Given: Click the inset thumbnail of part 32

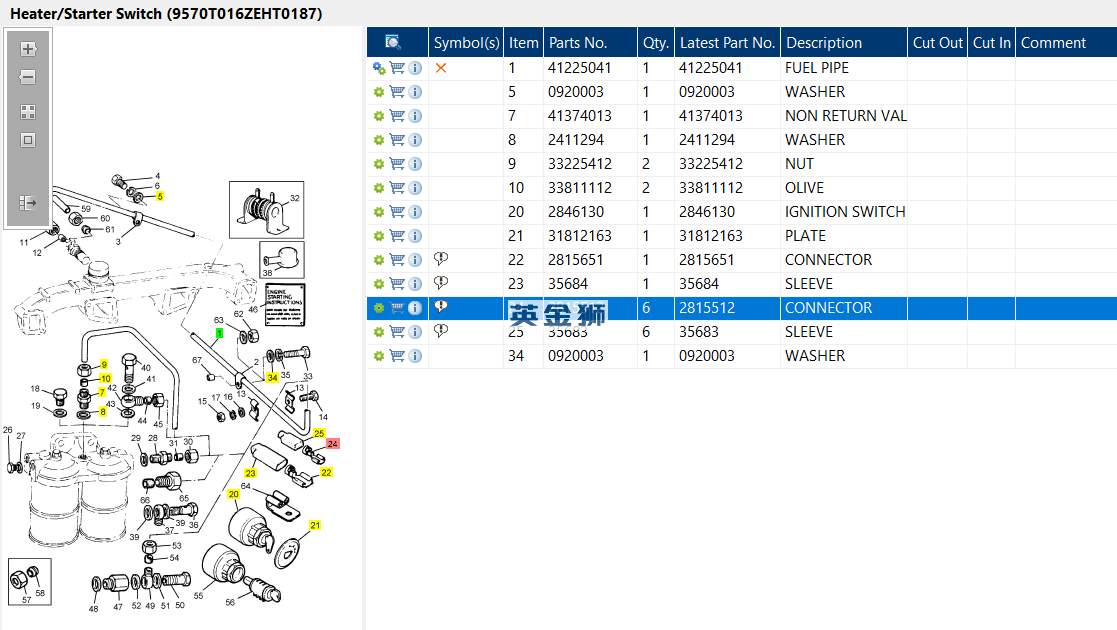Looking at the screenshot, I should tap(266, 210).
